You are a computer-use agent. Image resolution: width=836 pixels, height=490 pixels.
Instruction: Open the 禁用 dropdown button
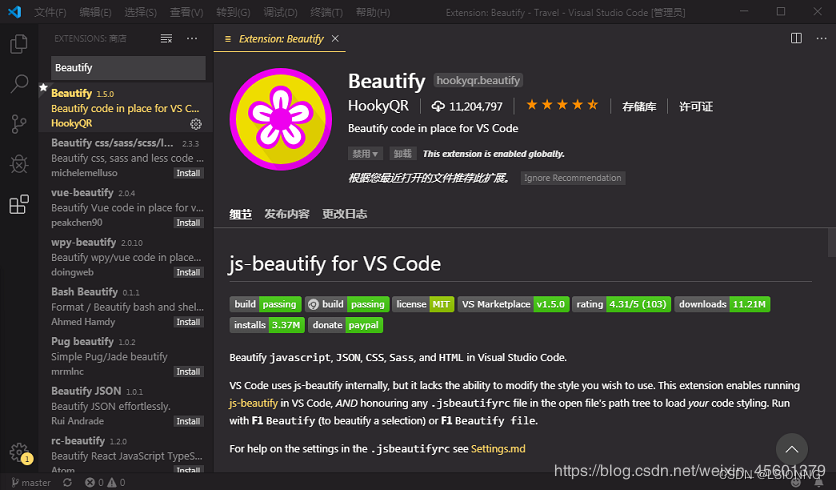pyautogui.click(x=365, y=154)
